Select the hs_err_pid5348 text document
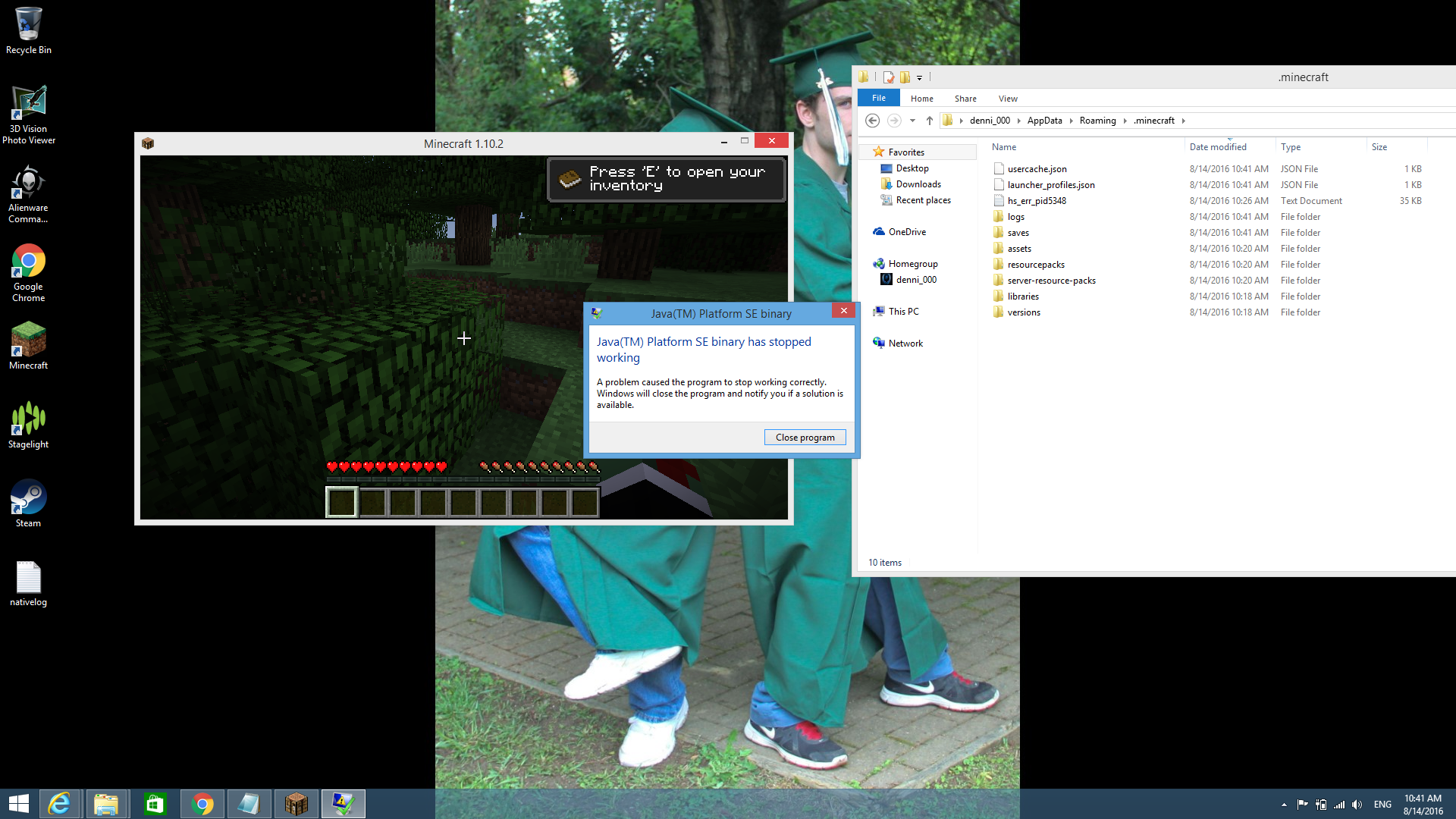The height and width of the screenshot is (819, 1456). 1036,201
